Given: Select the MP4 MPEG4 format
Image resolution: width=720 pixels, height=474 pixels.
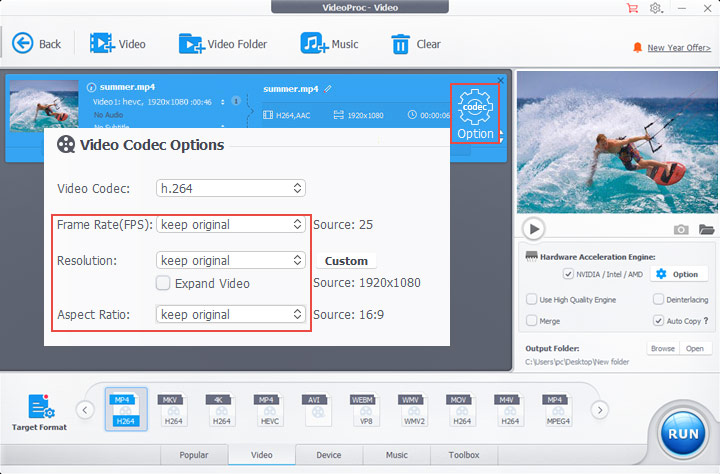Looking at the screenshot, I should (558, 409).
